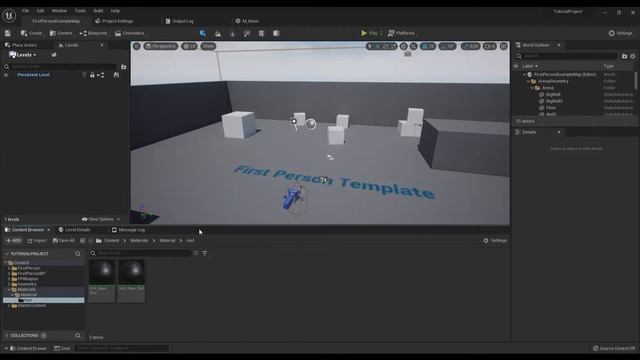
Task: Click the Save current level icon
Action: coord(7,33)
